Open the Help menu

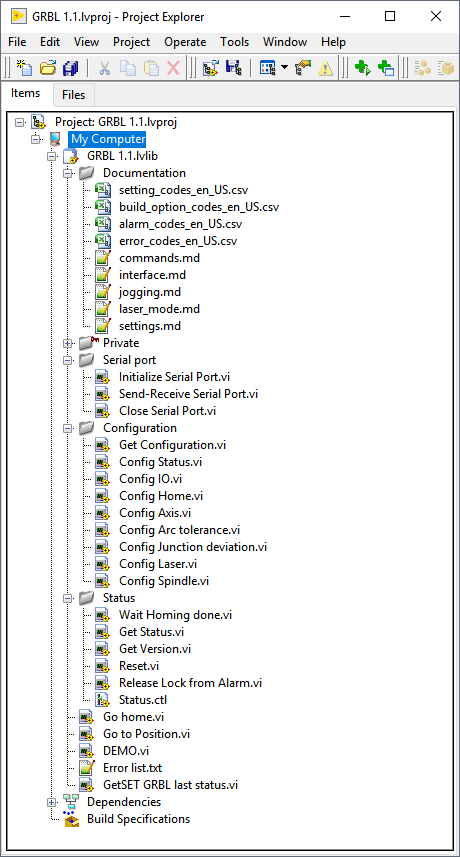pos(333,42)
